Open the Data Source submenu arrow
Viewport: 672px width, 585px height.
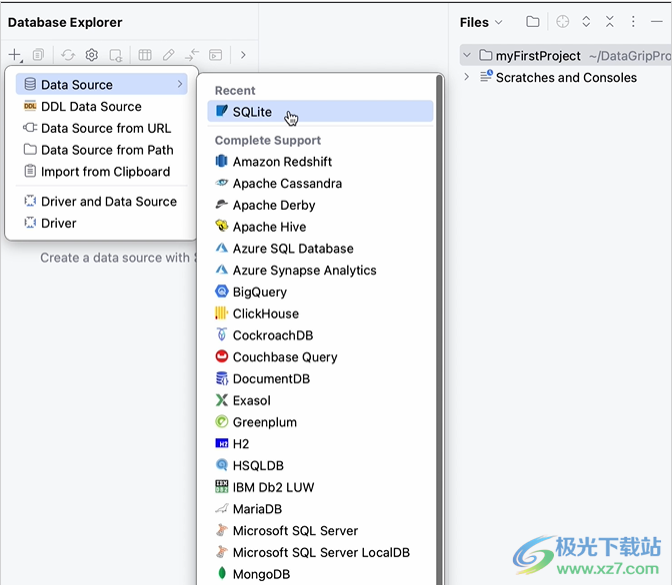click(180, 84)
